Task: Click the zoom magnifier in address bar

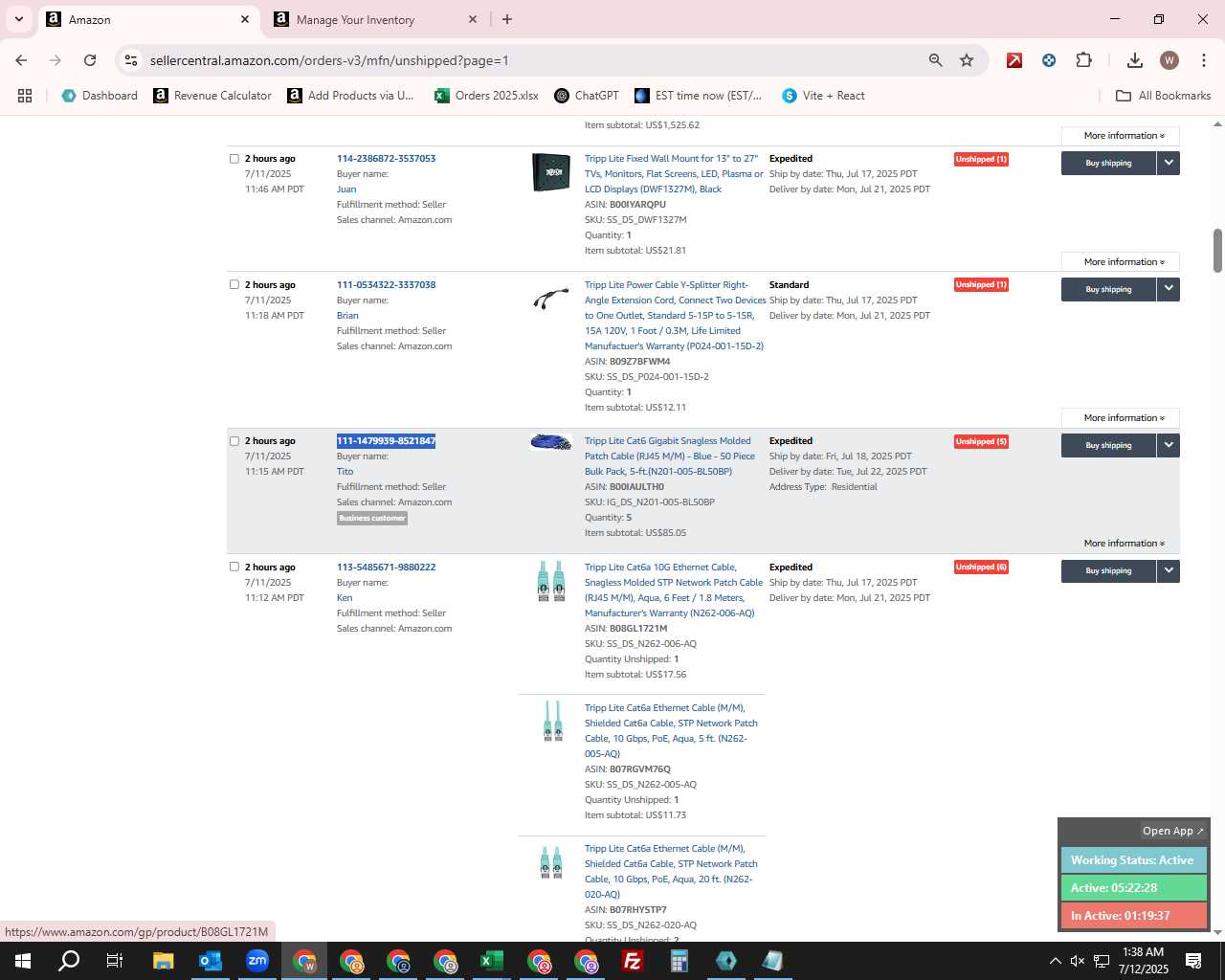Action: (935, 60)
